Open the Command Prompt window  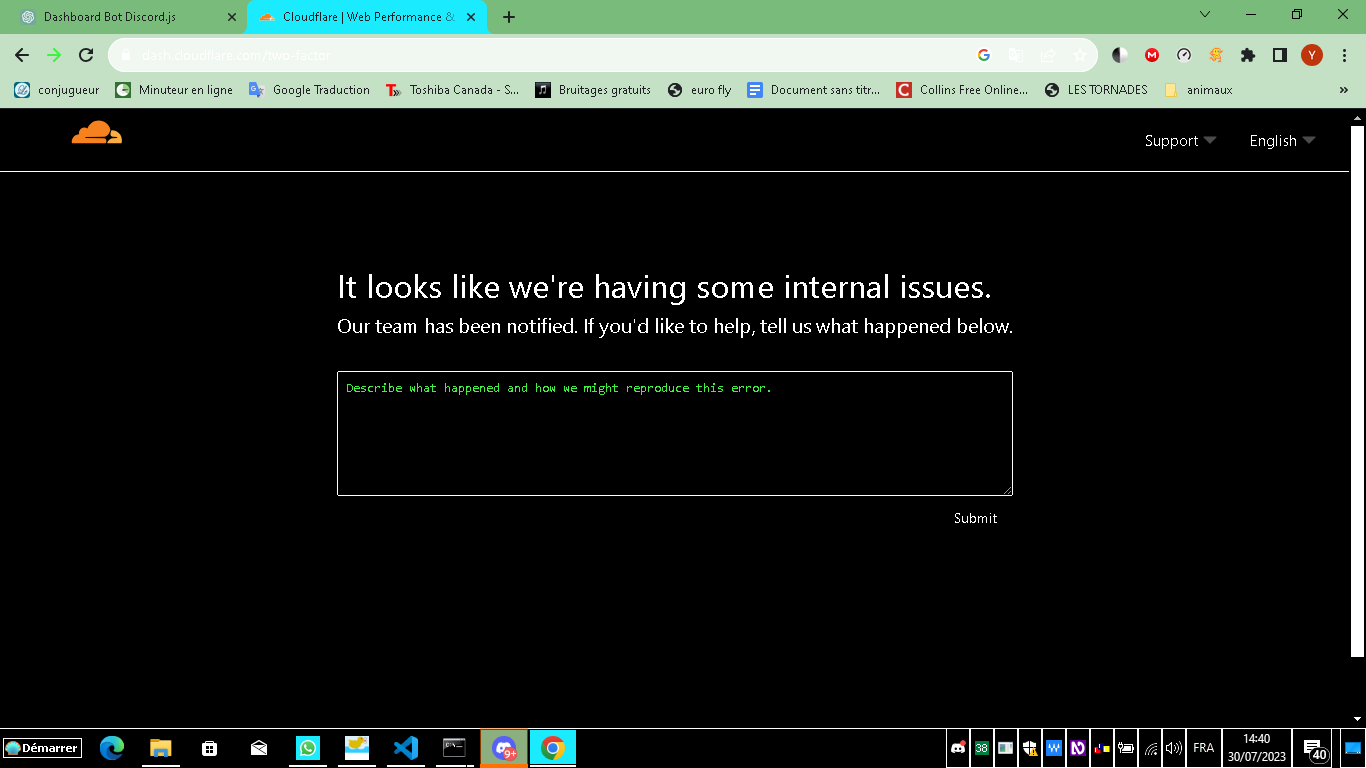point(454,748)
